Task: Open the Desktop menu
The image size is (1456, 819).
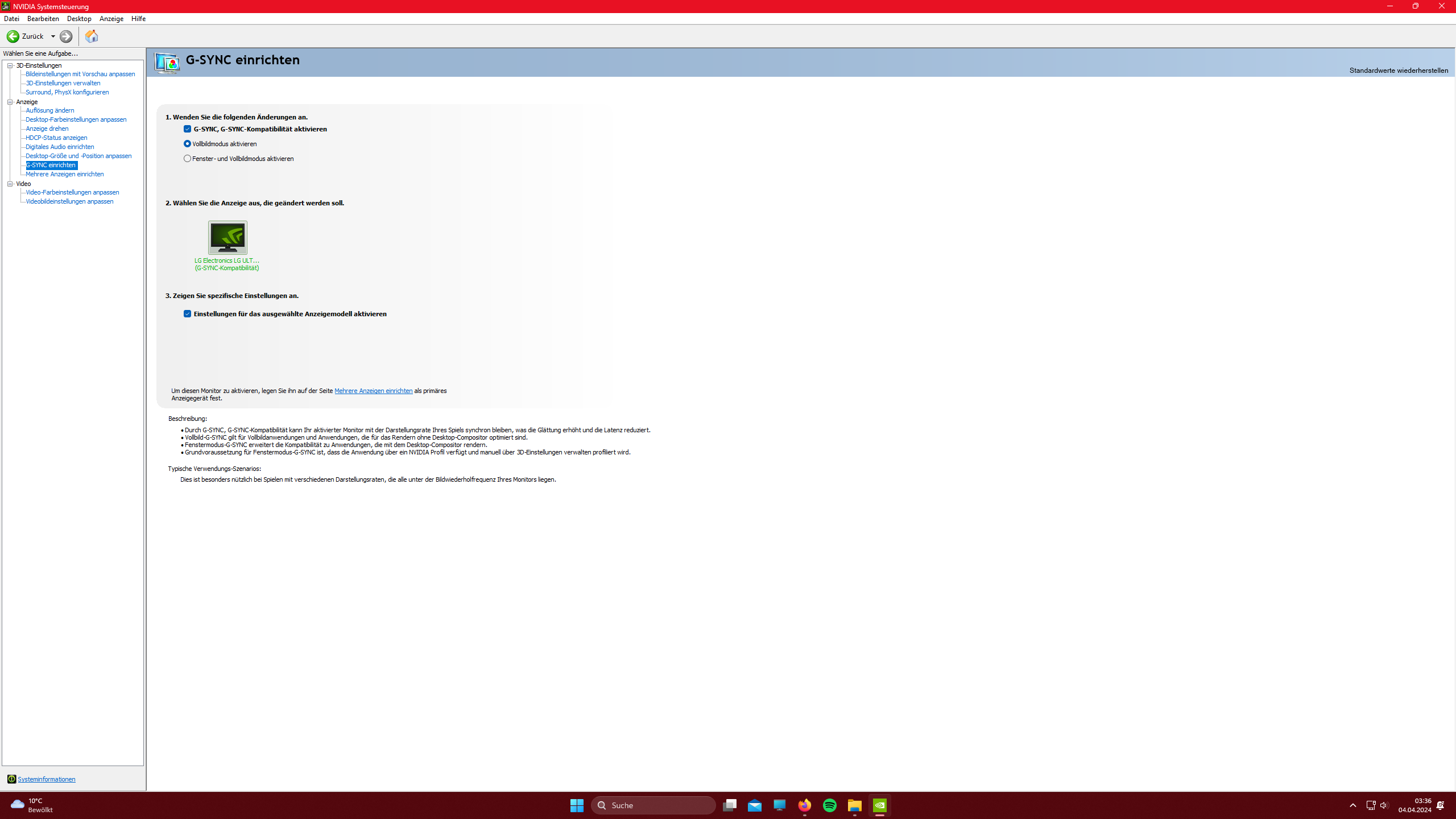Action: (x=79, y=19)
